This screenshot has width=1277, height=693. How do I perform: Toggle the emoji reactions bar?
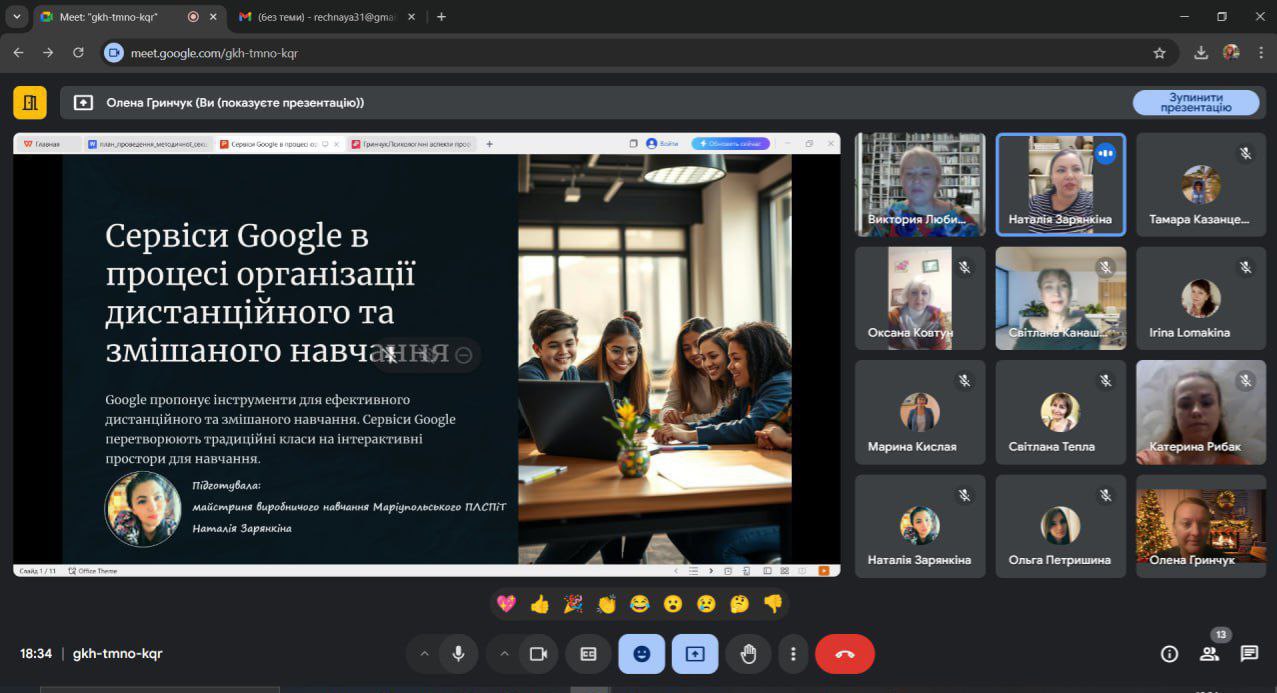coord(641,654)
